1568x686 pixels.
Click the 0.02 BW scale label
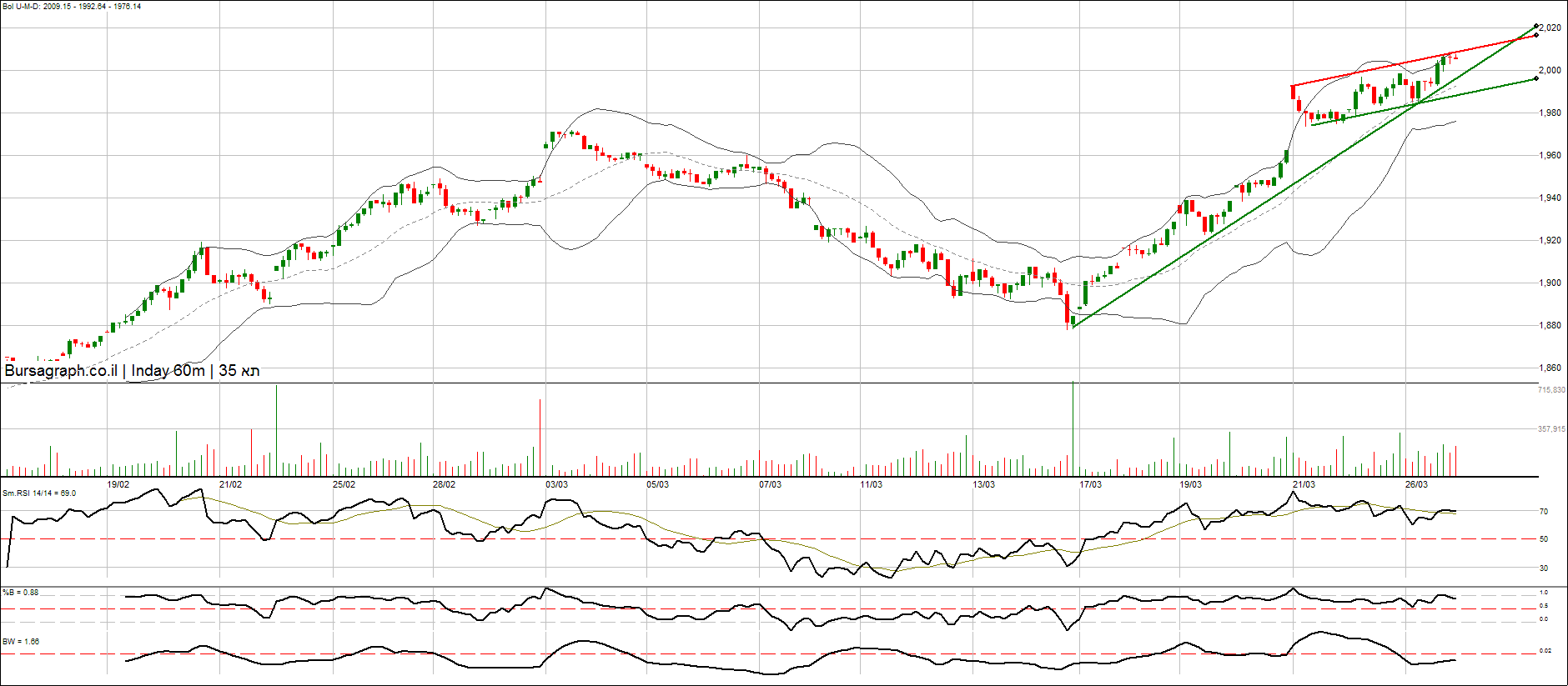click(1545, 651)
